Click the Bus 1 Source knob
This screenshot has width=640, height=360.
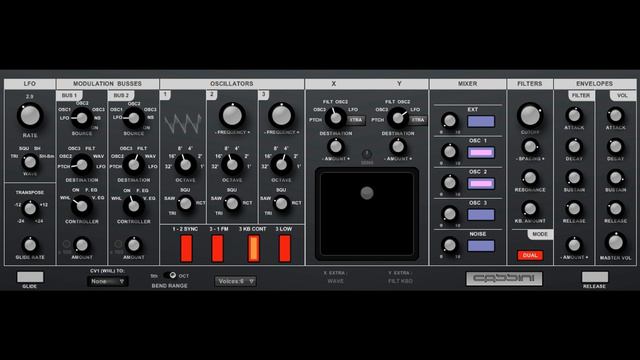[x=82, y=118]
